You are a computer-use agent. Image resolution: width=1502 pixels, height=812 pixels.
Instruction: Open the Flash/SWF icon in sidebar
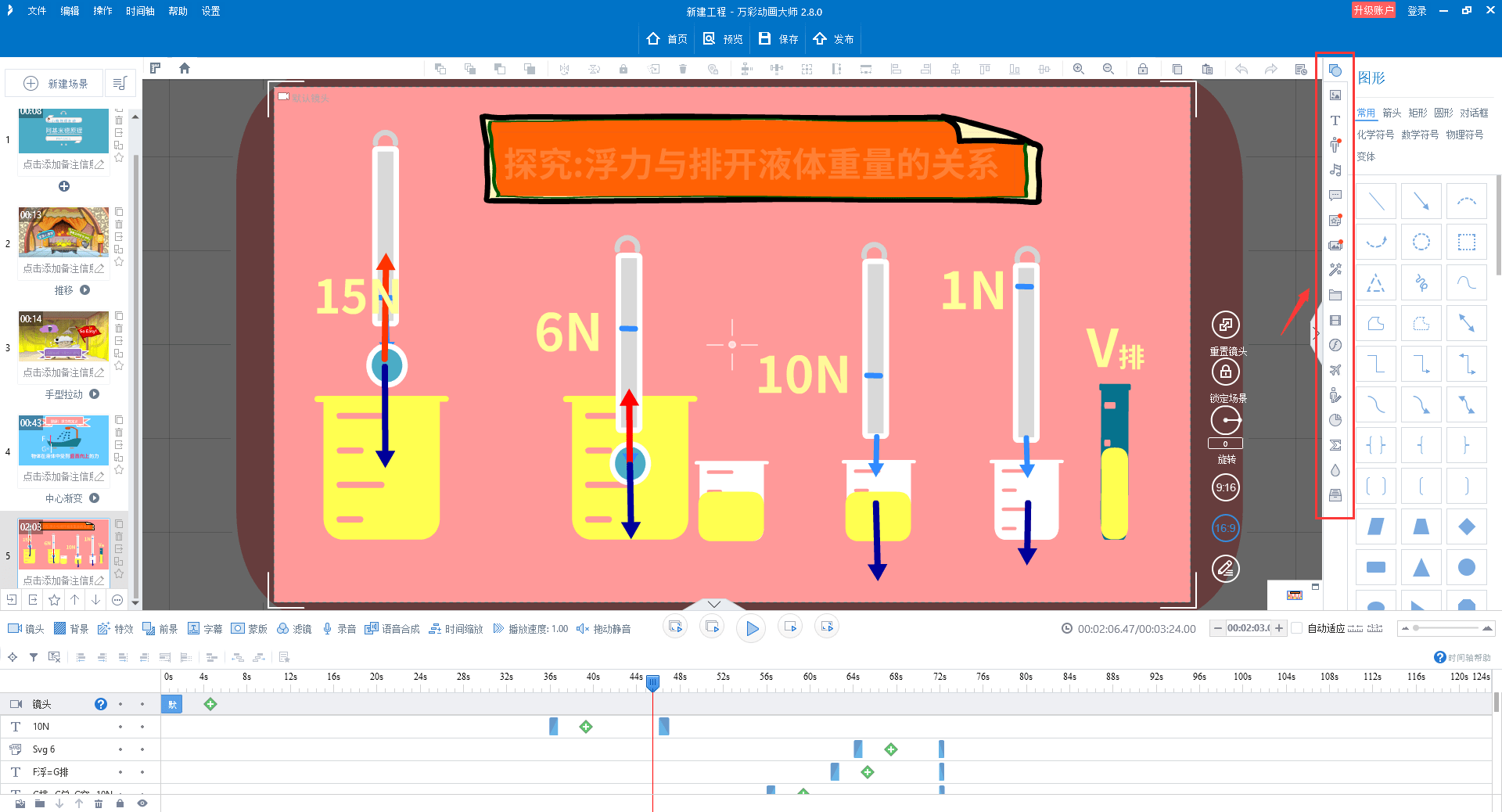pos(1335,345)
